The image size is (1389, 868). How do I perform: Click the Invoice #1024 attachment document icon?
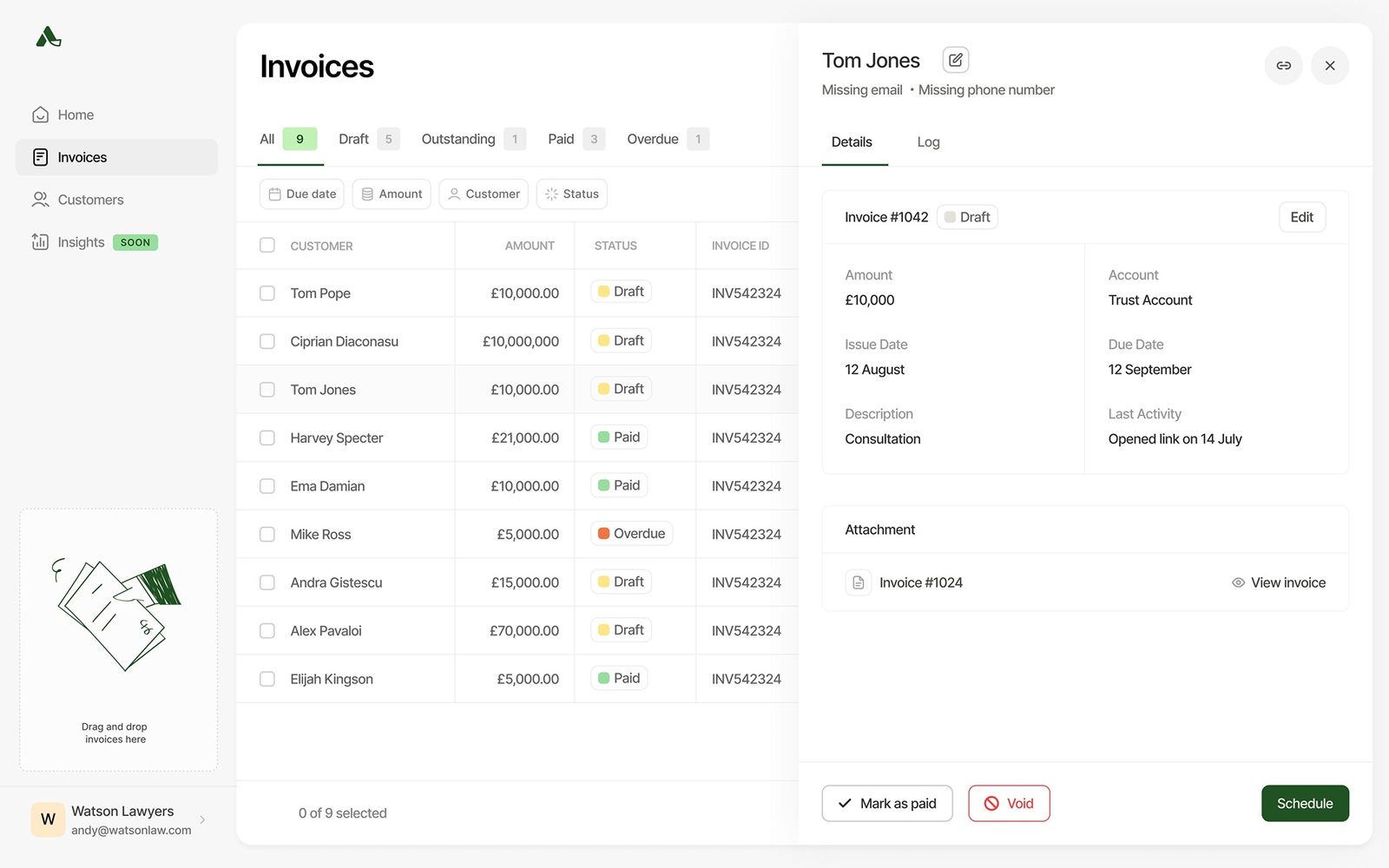[x=858, y=582]
